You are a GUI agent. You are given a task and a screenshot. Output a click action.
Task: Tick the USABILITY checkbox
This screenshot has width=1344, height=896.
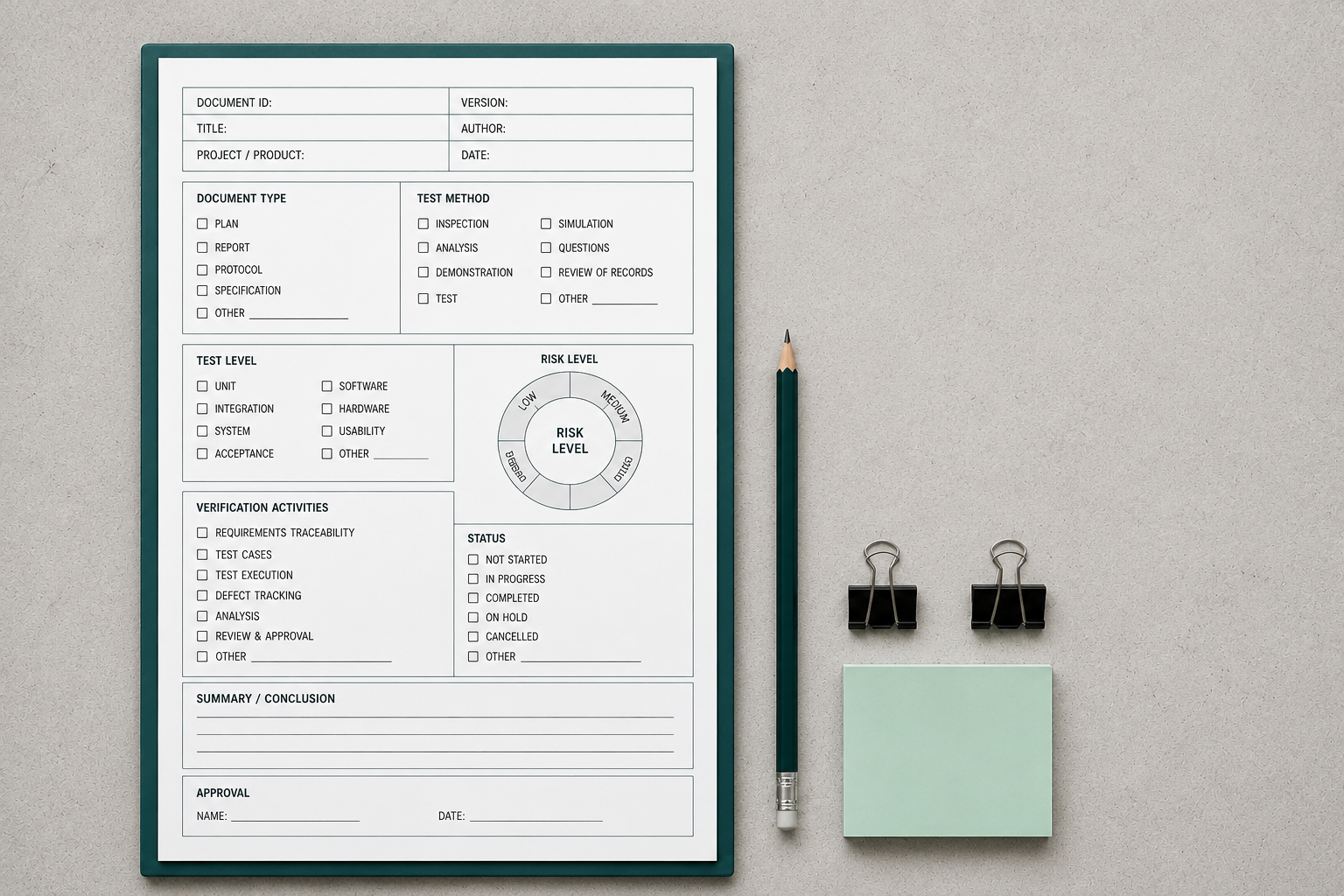coord(326,431)
